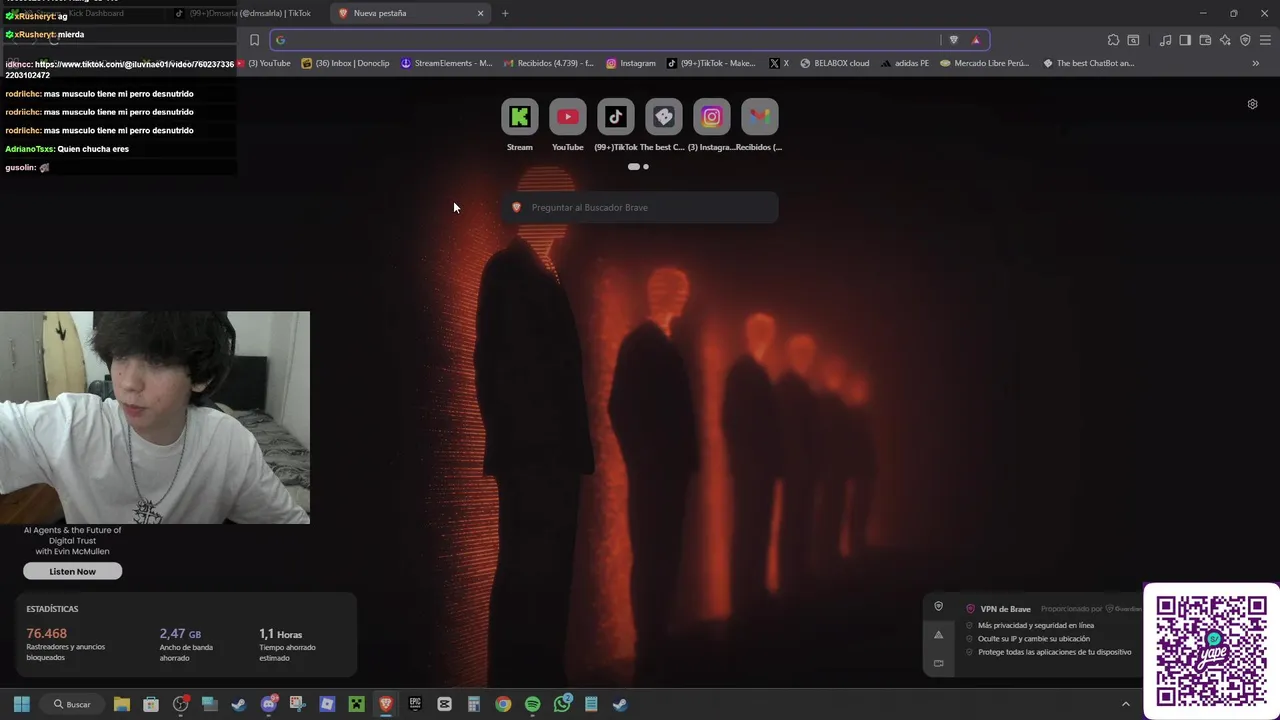Open Spotify from the taskbar
1280x720 pixels.
tap(532, 704)
